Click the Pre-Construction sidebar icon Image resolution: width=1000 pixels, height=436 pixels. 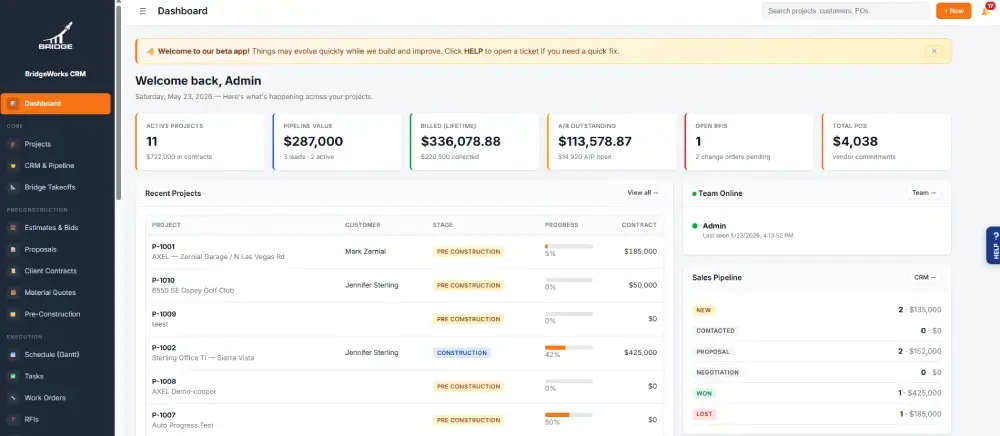(x=13, y=314)
